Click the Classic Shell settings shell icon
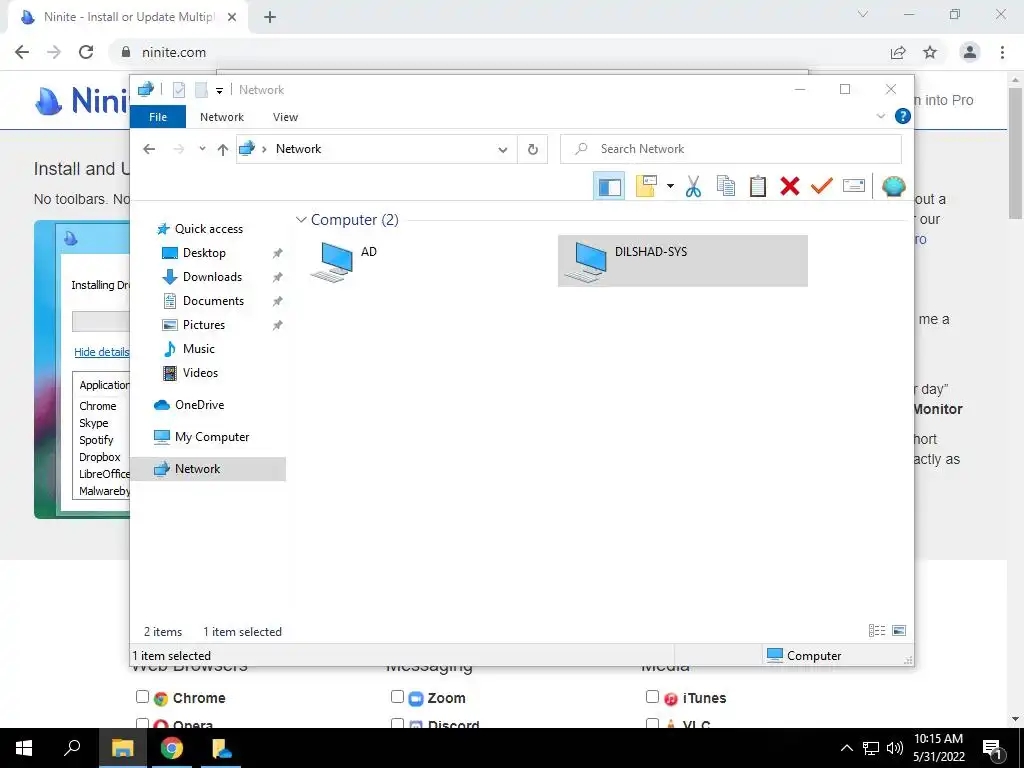This screenshot has height=768, width=1024. [x=893, y=187]
